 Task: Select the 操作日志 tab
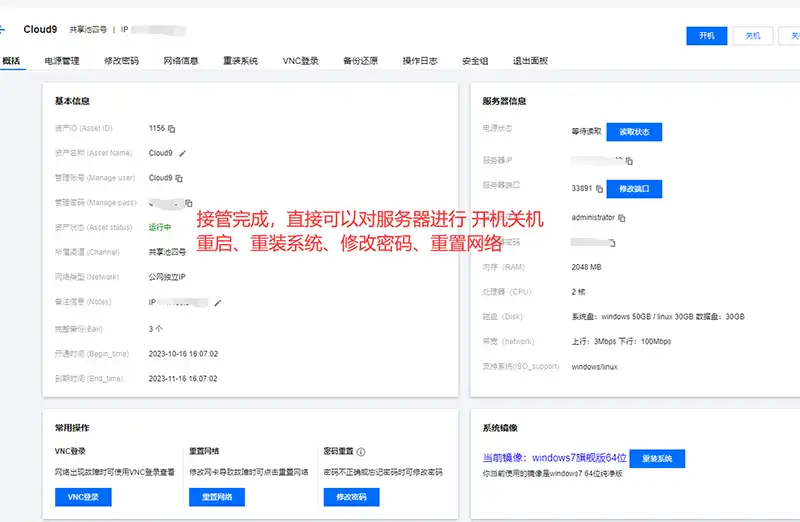[x=420, y=61]
